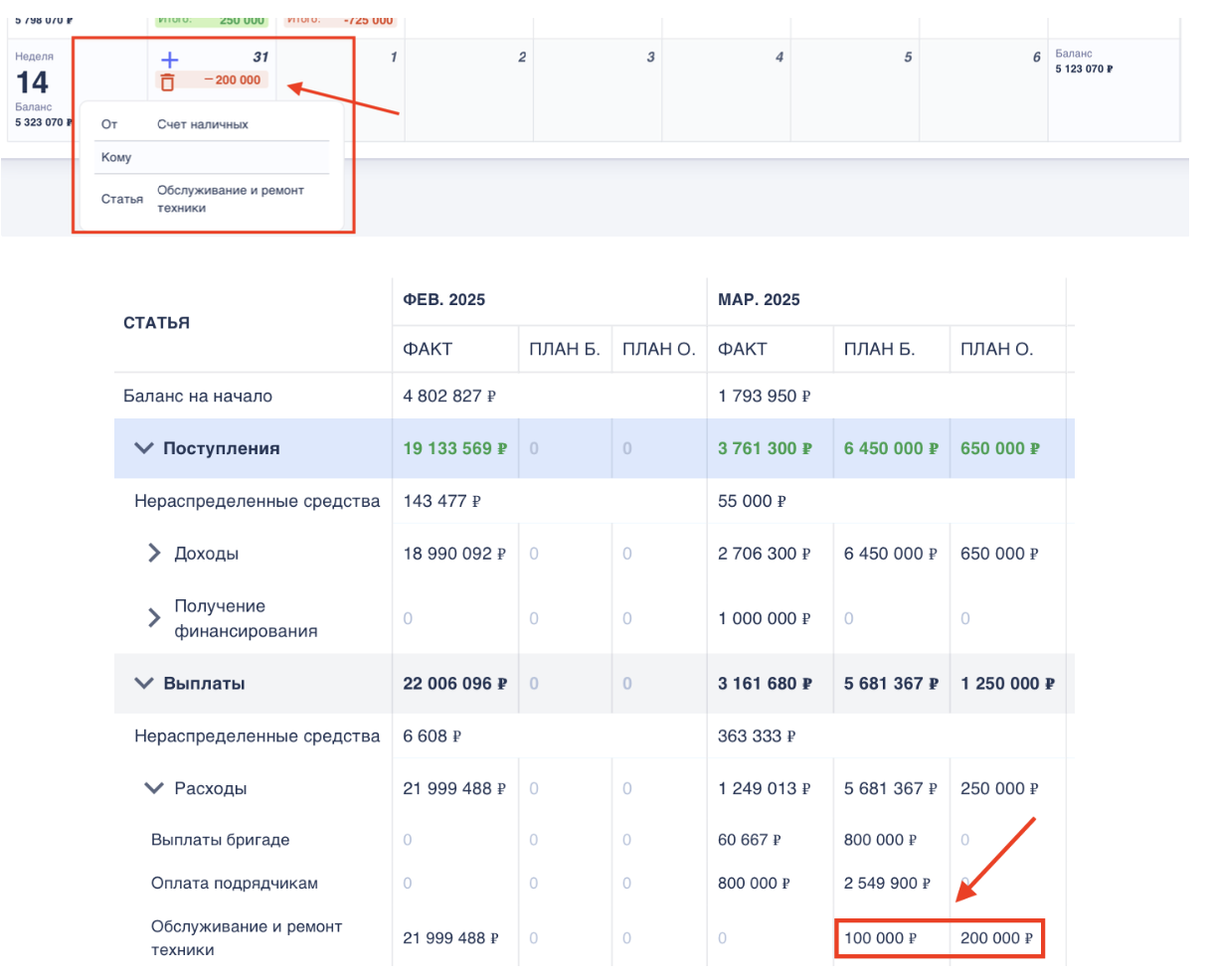Click the 200 000 ₽ March ПЛАН О. cell
Screen dimensions: 1213x980
996,937
